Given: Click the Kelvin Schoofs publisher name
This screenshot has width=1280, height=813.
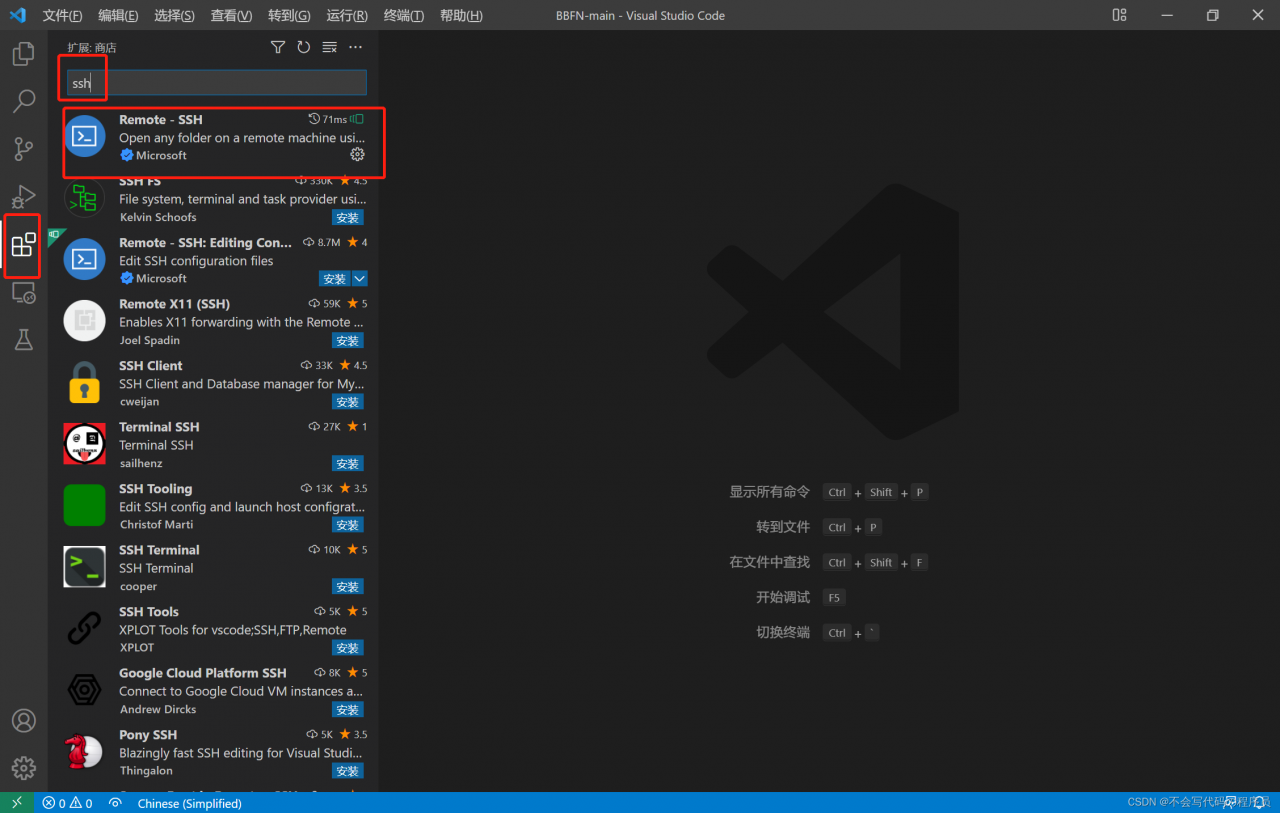Looking at the screenshot, I should 158,217.
